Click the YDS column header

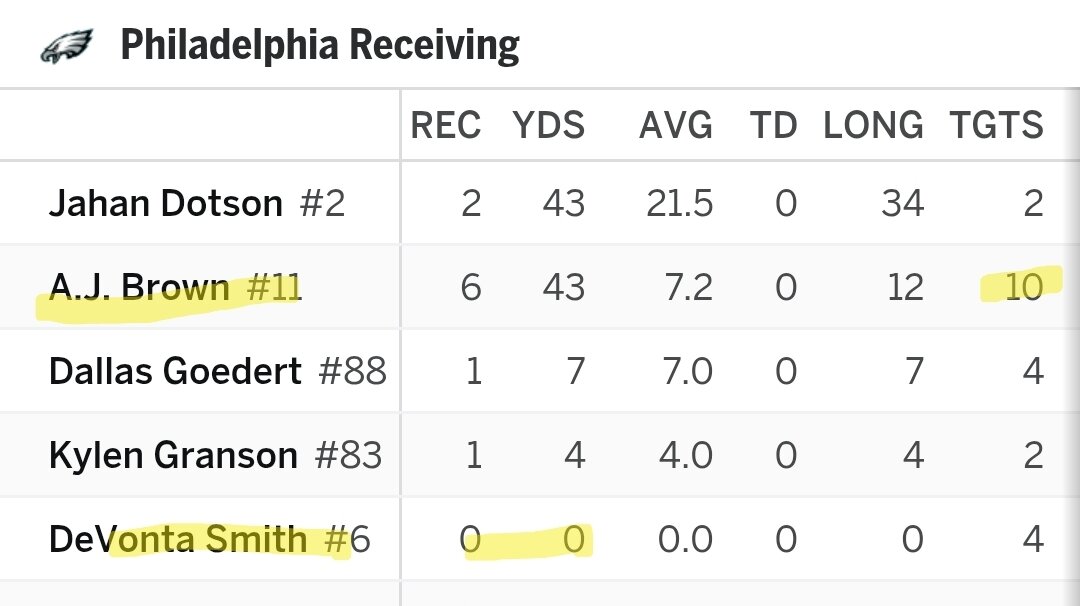[549, 126]
